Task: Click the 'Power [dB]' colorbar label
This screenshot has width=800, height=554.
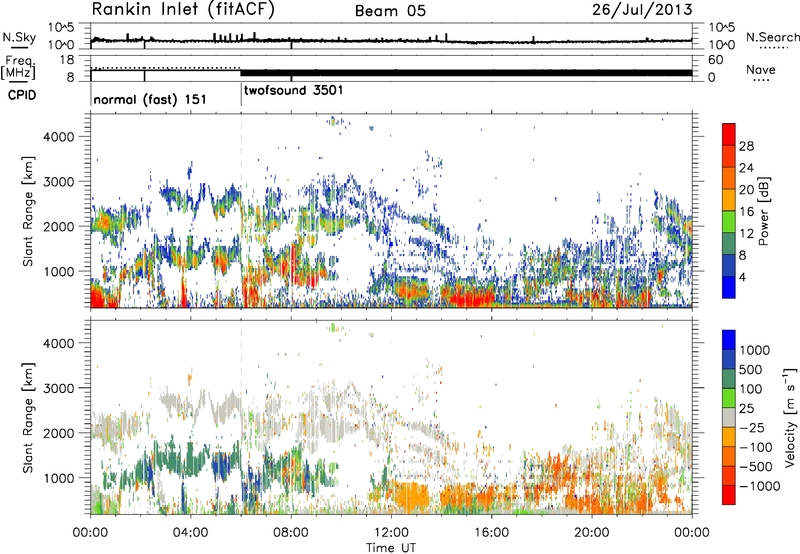Action: (x=763, y=211)
